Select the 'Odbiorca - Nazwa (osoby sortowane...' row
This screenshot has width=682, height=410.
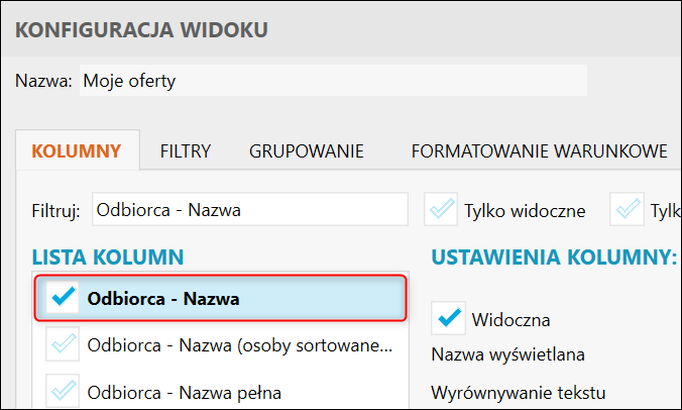pyautogui.click(x=238, y=345)
